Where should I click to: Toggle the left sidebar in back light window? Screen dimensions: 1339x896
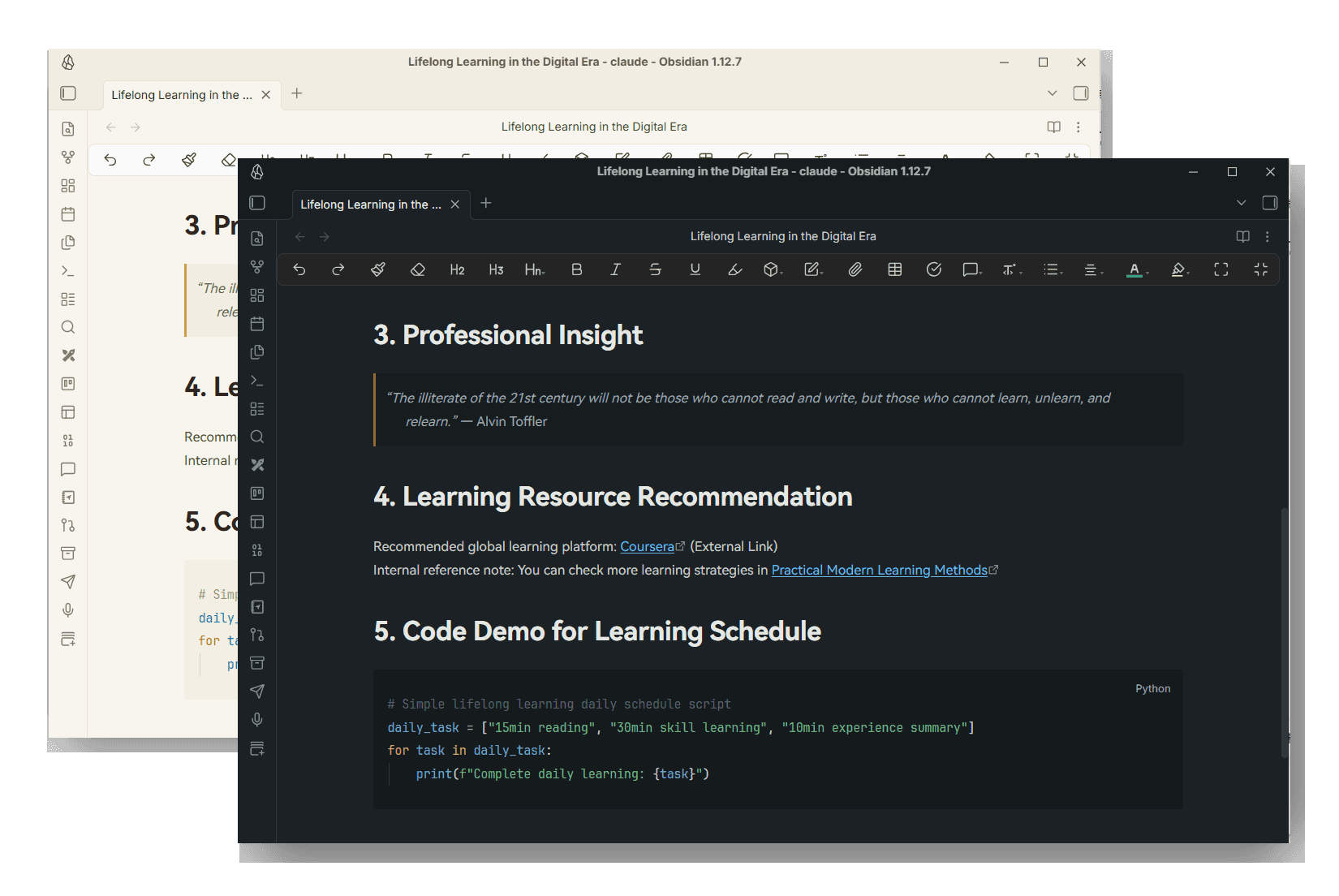(x=68, y=93)
